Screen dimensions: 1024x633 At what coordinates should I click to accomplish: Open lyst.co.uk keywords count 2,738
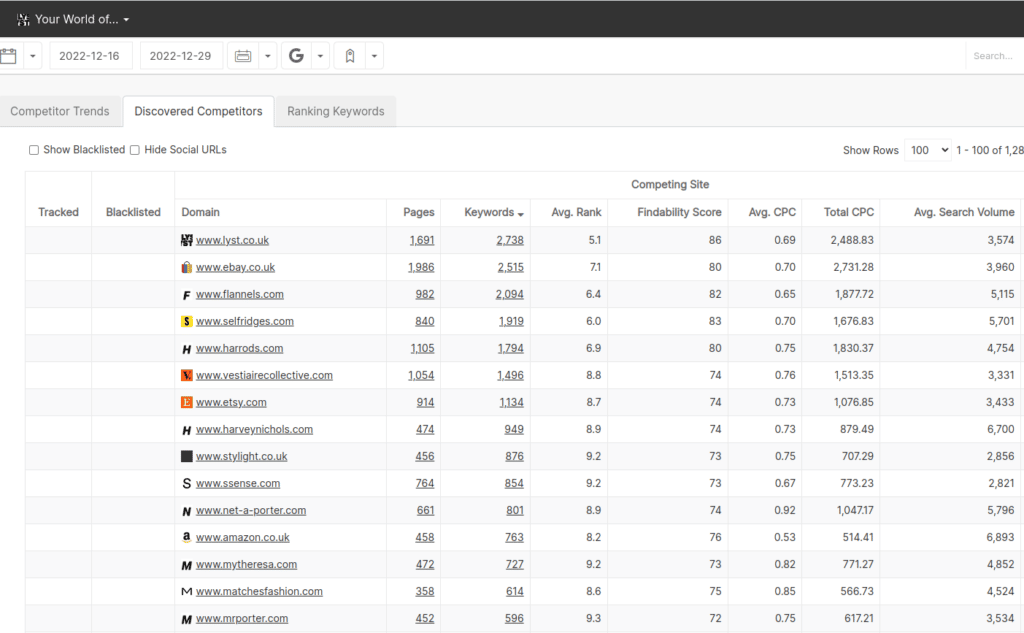[510, 240]
